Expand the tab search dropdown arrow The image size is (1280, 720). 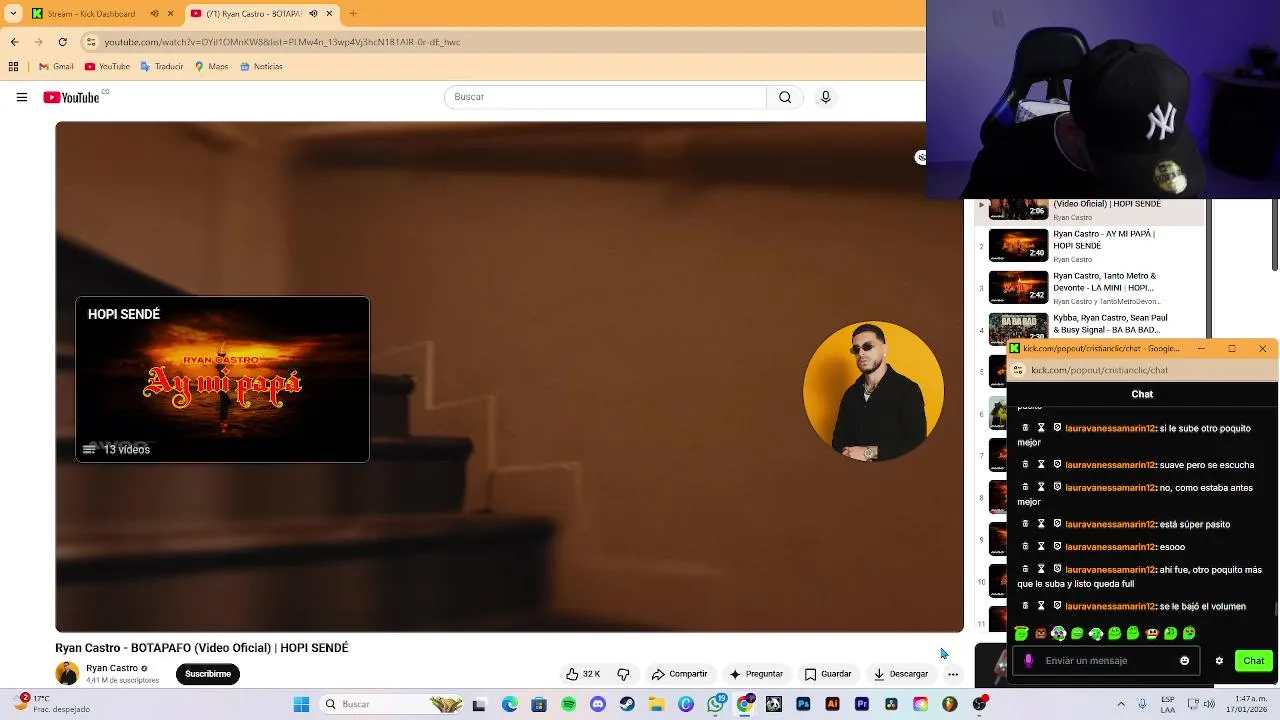(x=13, y=14)
